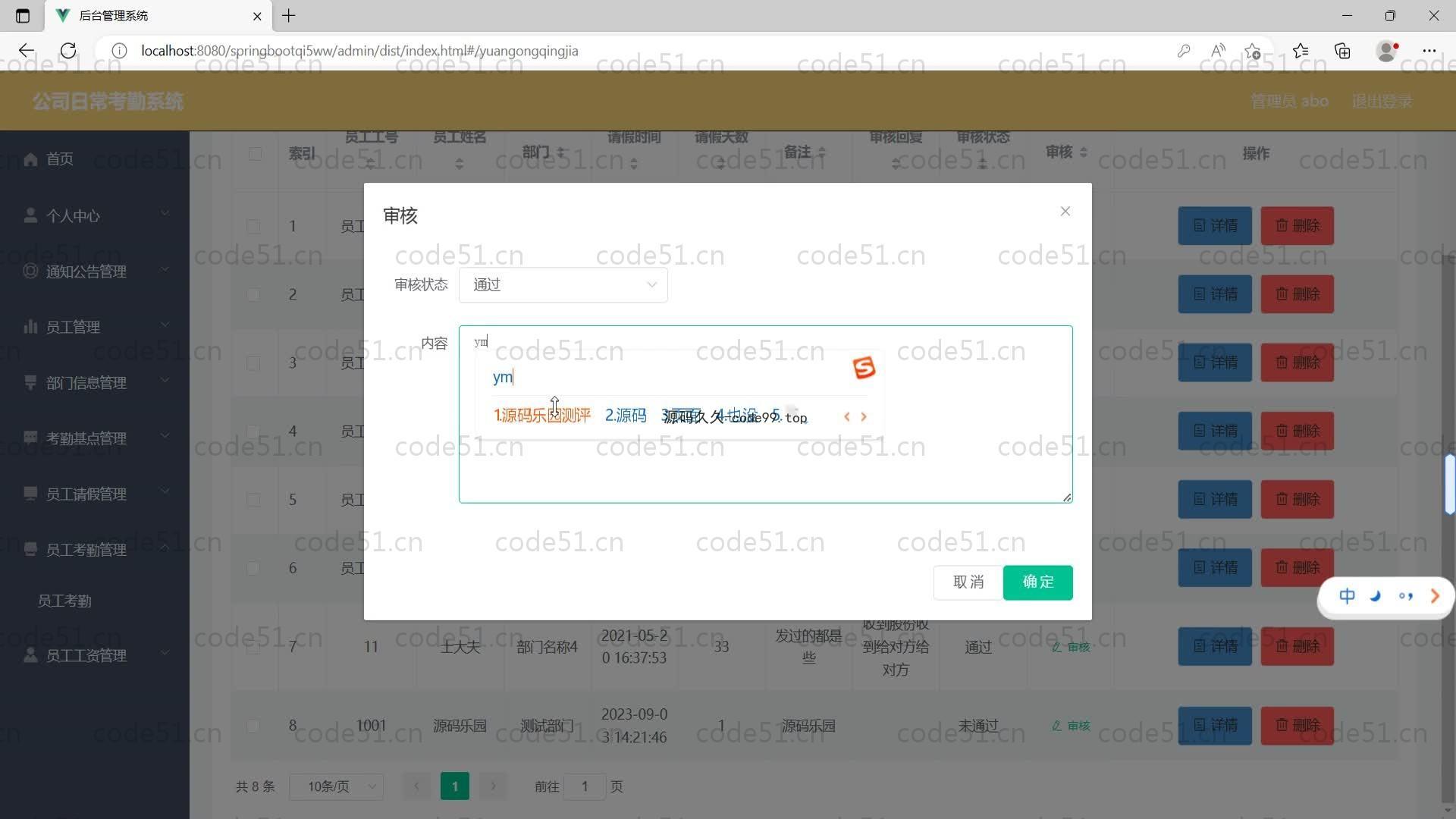The height and width of the screenshot is (819, 1456).
Task: Open 详情 for row 1
Action: coord(1215,226)
